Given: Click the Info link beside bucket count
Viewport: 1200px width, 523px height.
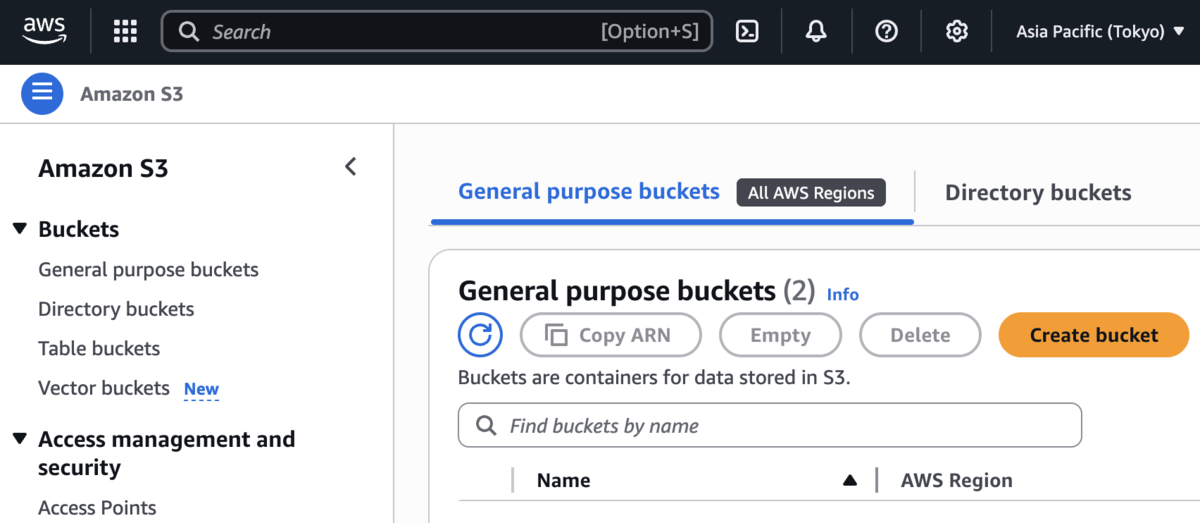Looking at the screenshot, I should point(843,294).
